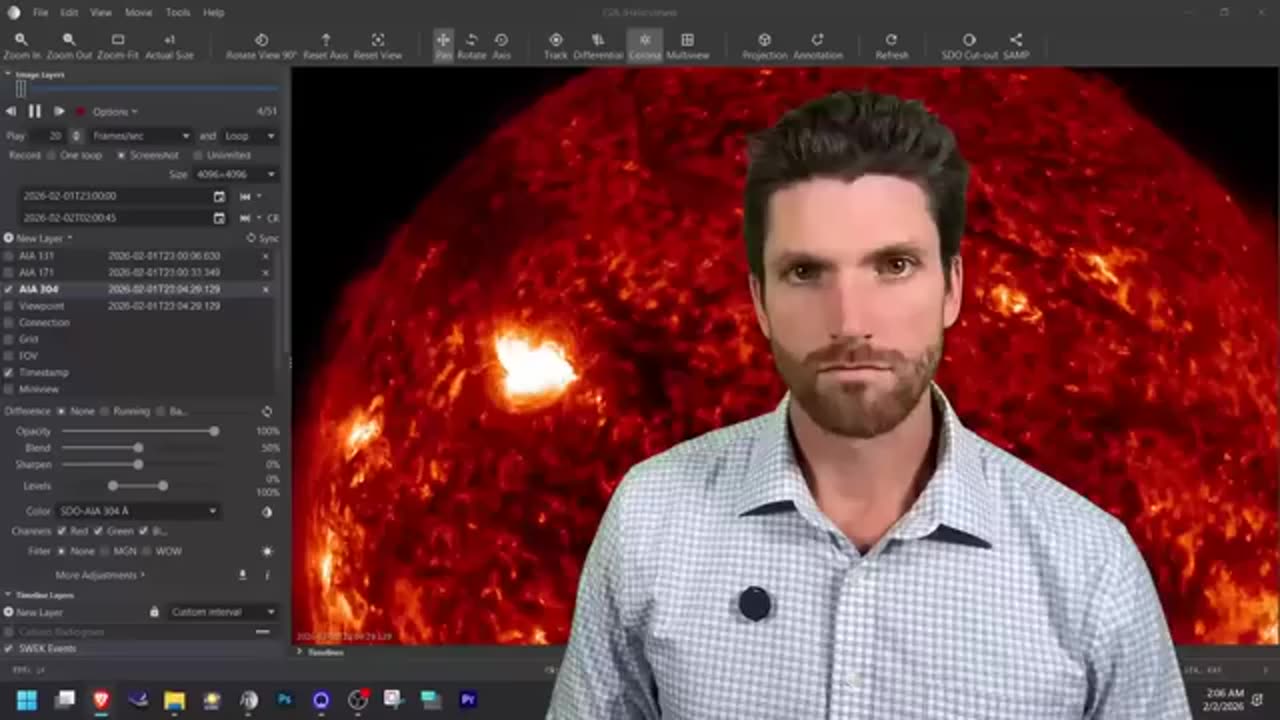
Task: Rotate View 90° using the toolbar
Action: click(x=261, y=46)
